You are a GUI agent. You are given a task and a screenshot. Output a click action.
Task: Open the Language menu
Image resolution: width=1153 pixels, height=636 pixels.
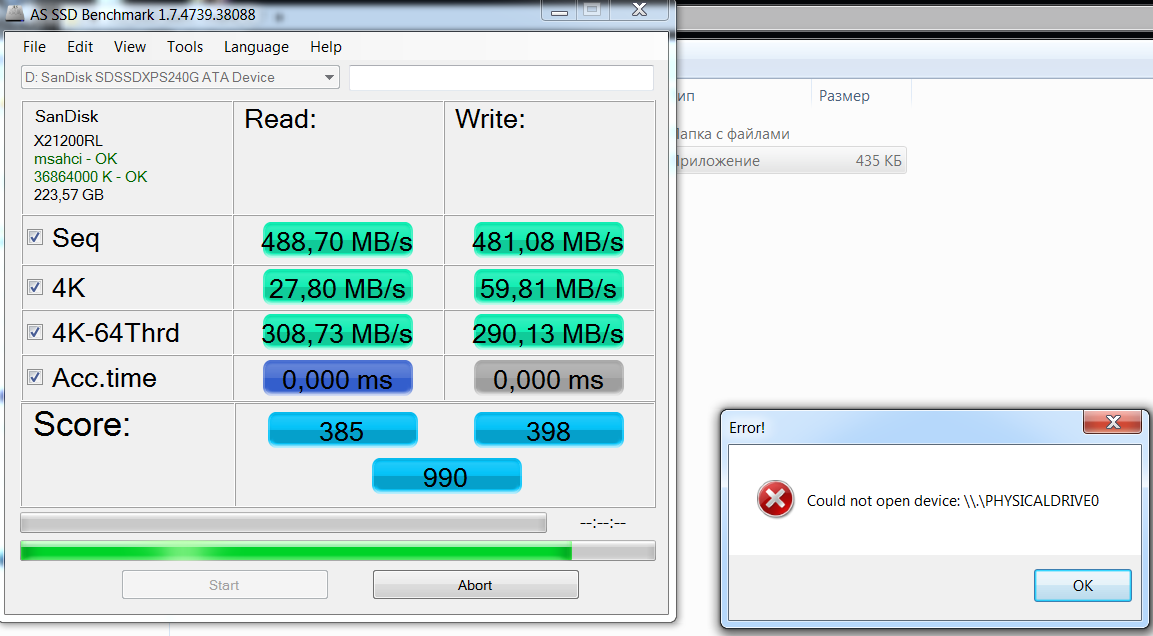(256, 47)
